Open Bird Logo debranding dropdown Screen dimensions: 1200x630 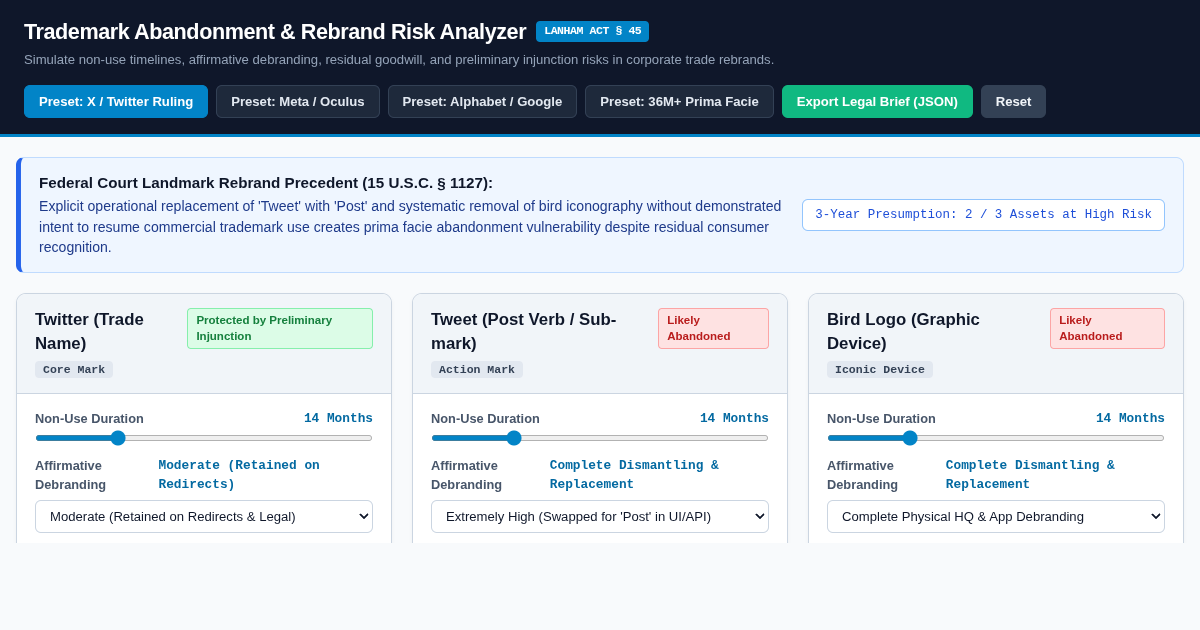tap(996, 516)
